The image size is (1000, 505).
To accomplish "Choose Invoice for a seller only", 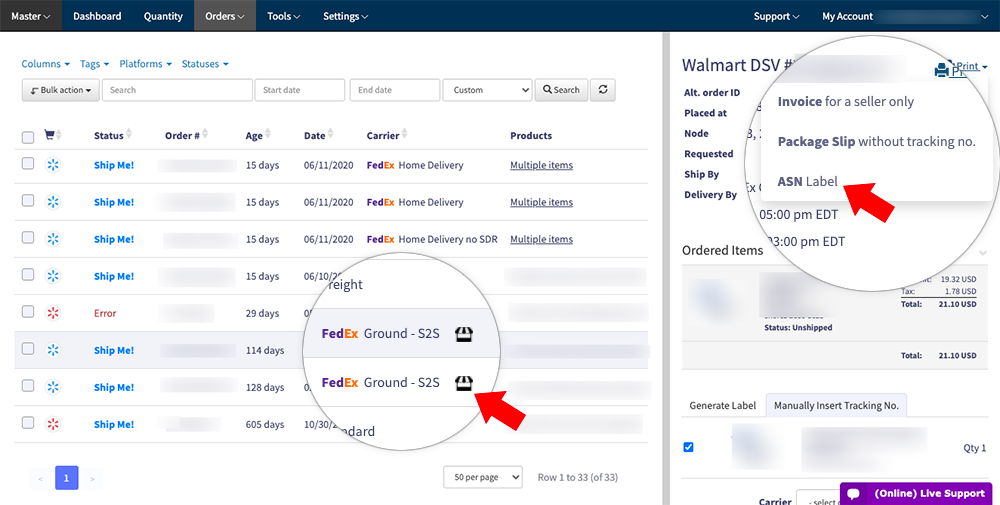I will tap(846, 101).
